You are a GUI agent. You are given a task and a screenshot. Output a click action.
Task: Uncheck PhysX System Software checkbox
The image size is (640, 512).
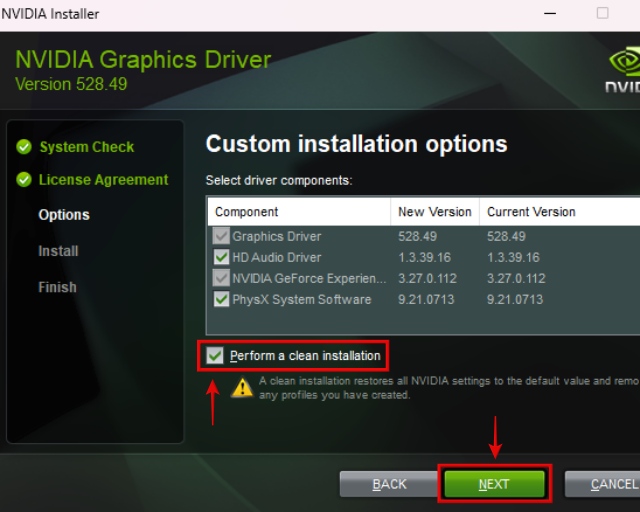[x=221, y=299]
